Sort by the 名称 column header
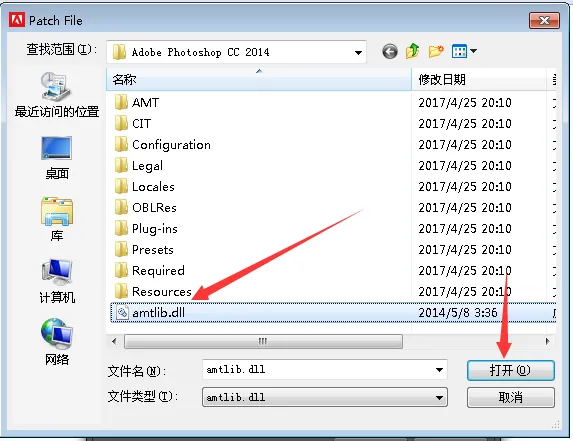Screen dimensions: 573x441 click(259, 79)
